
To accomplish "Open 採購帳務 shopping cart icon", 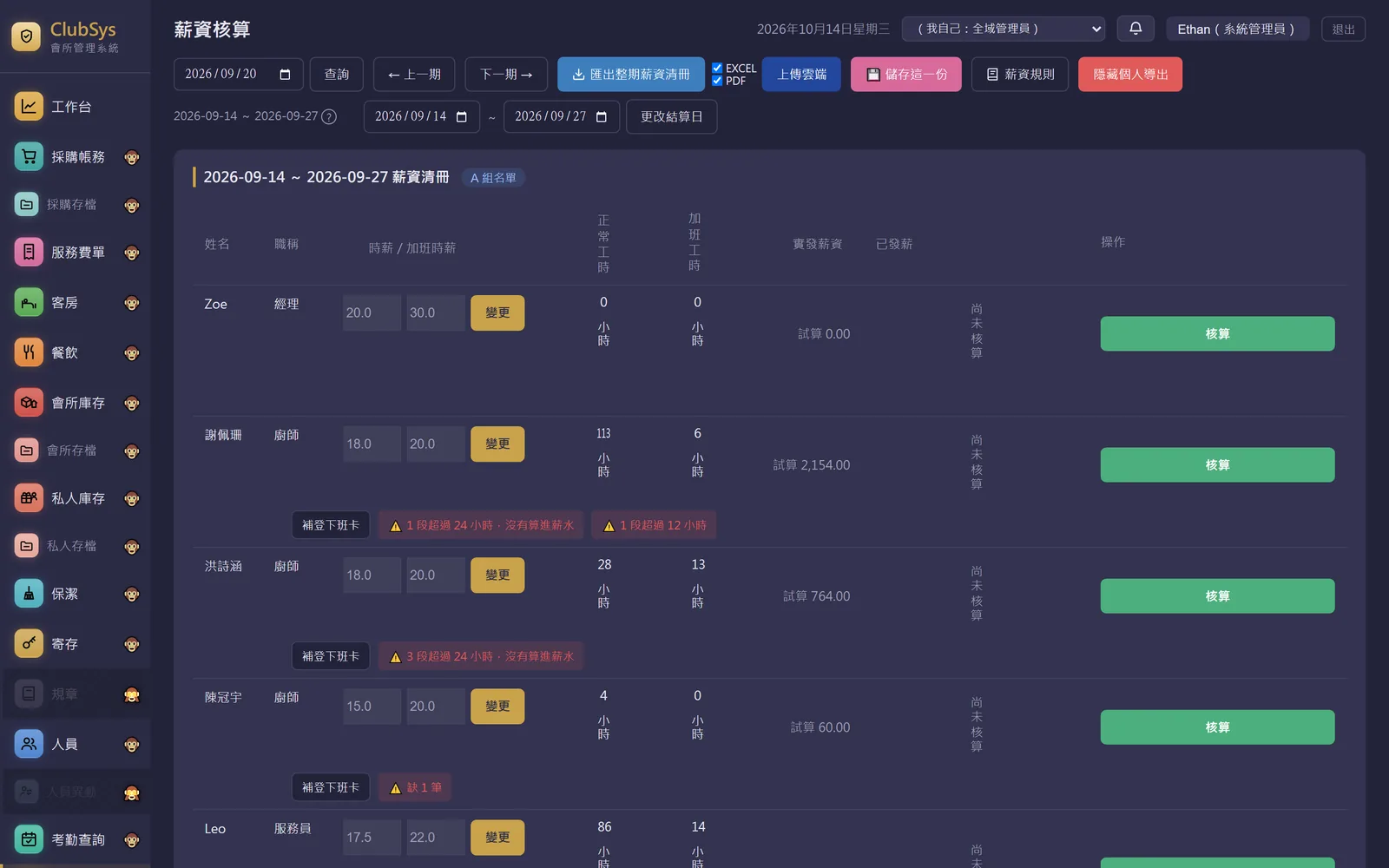I will pyautogui.click(x=29, y=157).
